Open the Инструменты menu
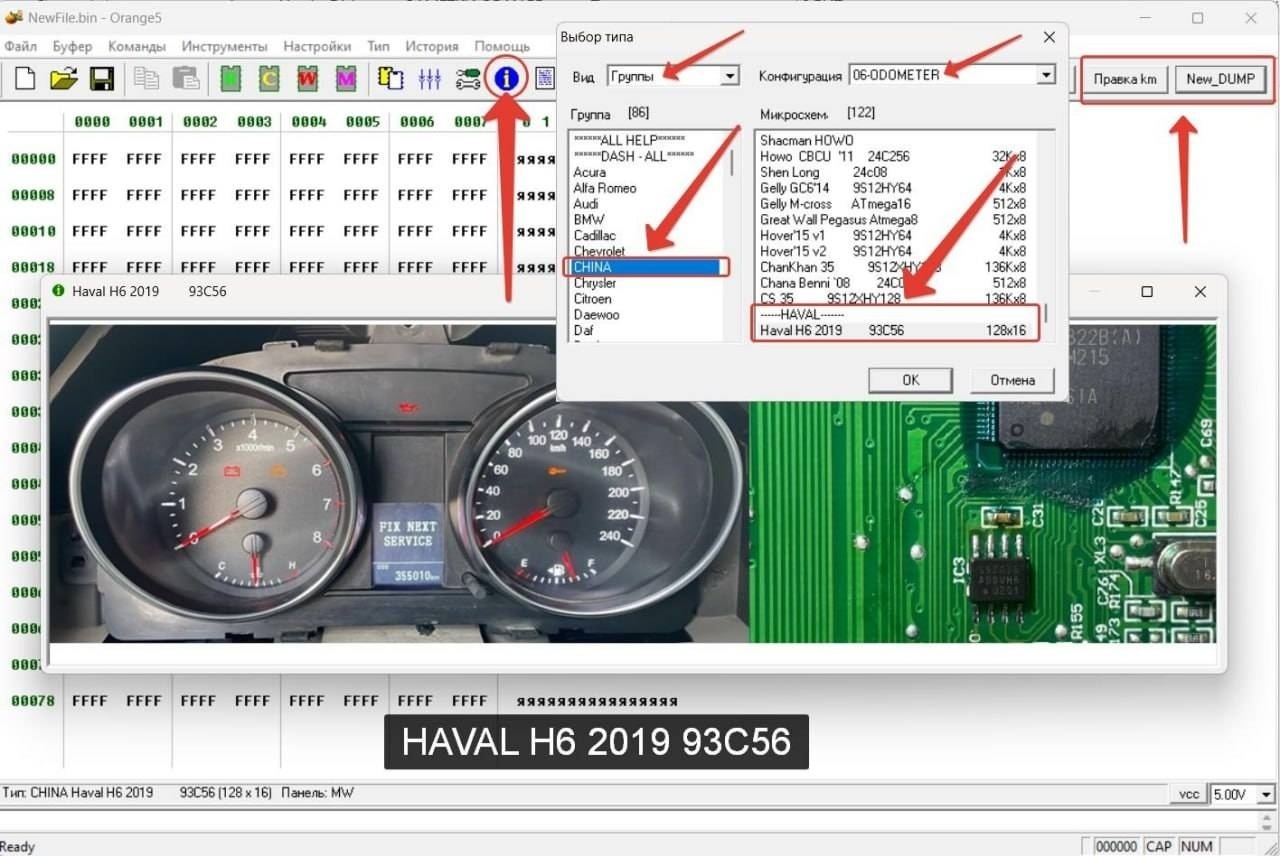 pyautogui.click(x=225, y=46)
